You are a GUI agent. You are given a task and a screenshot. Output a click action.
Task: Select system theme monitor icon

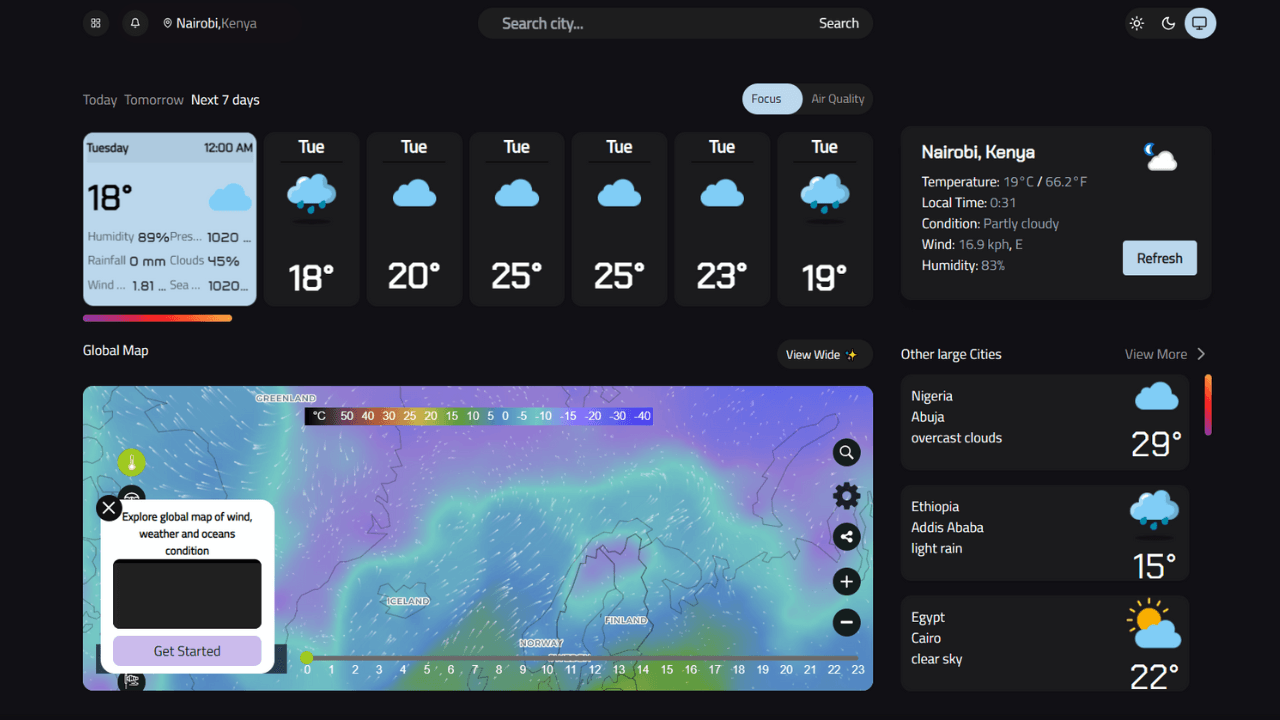(1200, 23)
